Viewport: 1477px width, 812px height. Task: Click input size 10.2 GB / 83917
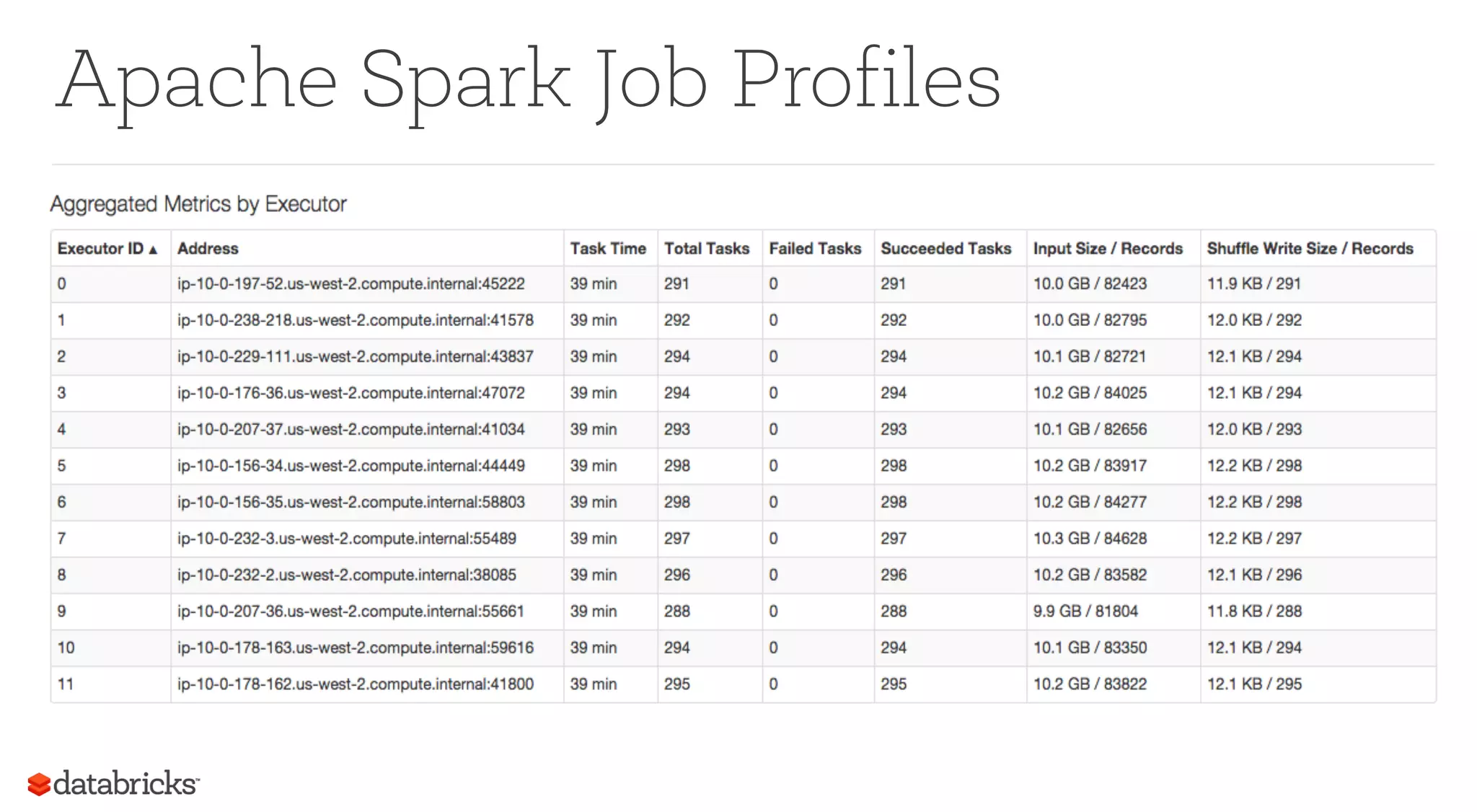1090,466
